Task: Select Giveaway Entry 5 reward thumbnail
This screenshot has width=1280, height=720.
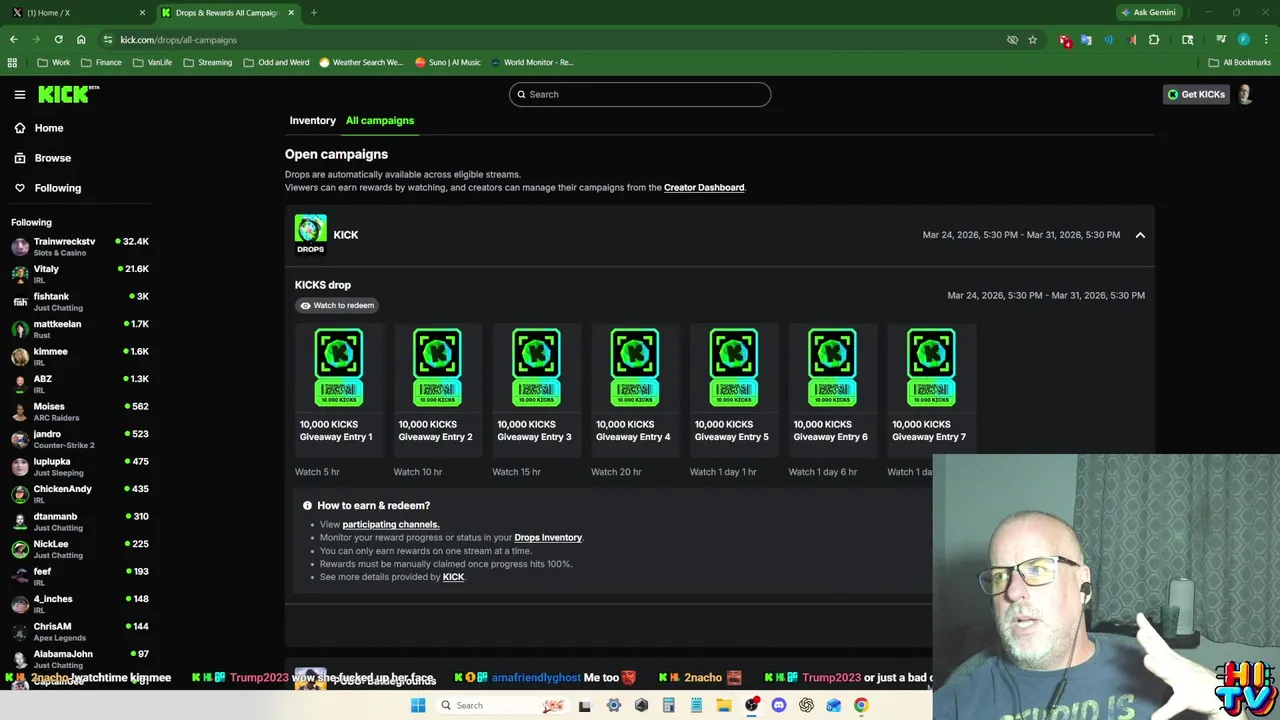Action: (x=733, y=367)
